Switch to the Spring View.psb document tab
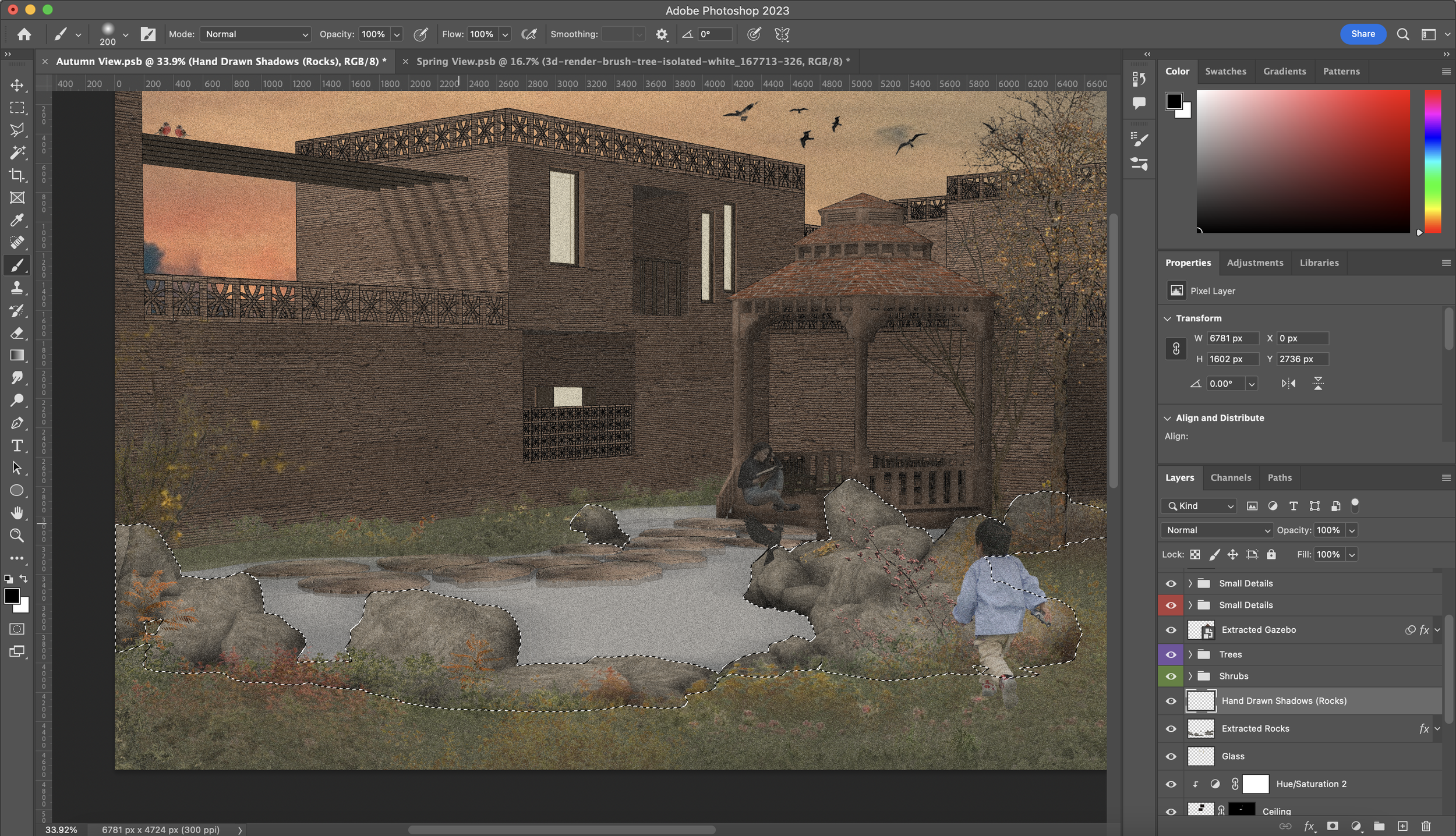This screenshot has height=836, width=1456. pyautogui.click(x=633, y=62)
